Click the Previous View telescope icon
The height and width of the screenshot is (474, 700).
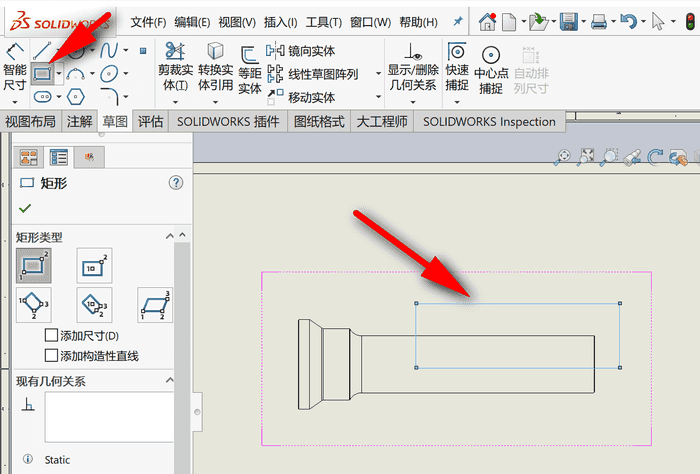pos(632,158)
